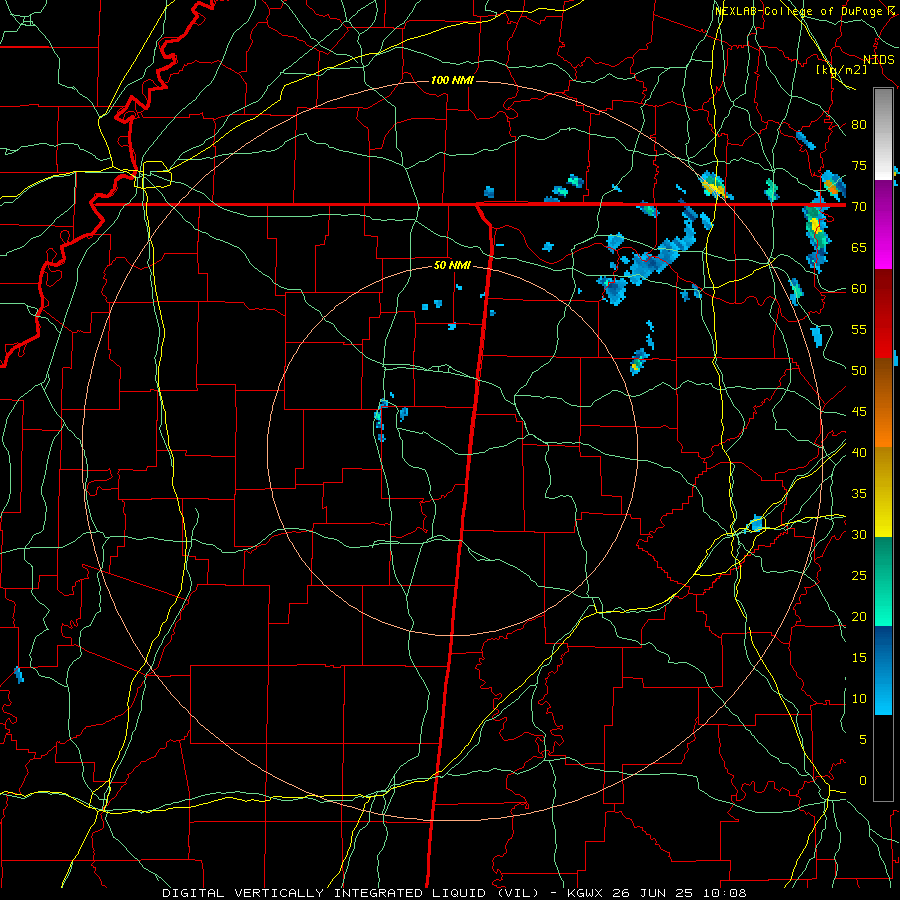The width and height of the screenshot is (900, 900).
Task: Select the 20 value on the VIL scale
Action: (x=859, y=616)
